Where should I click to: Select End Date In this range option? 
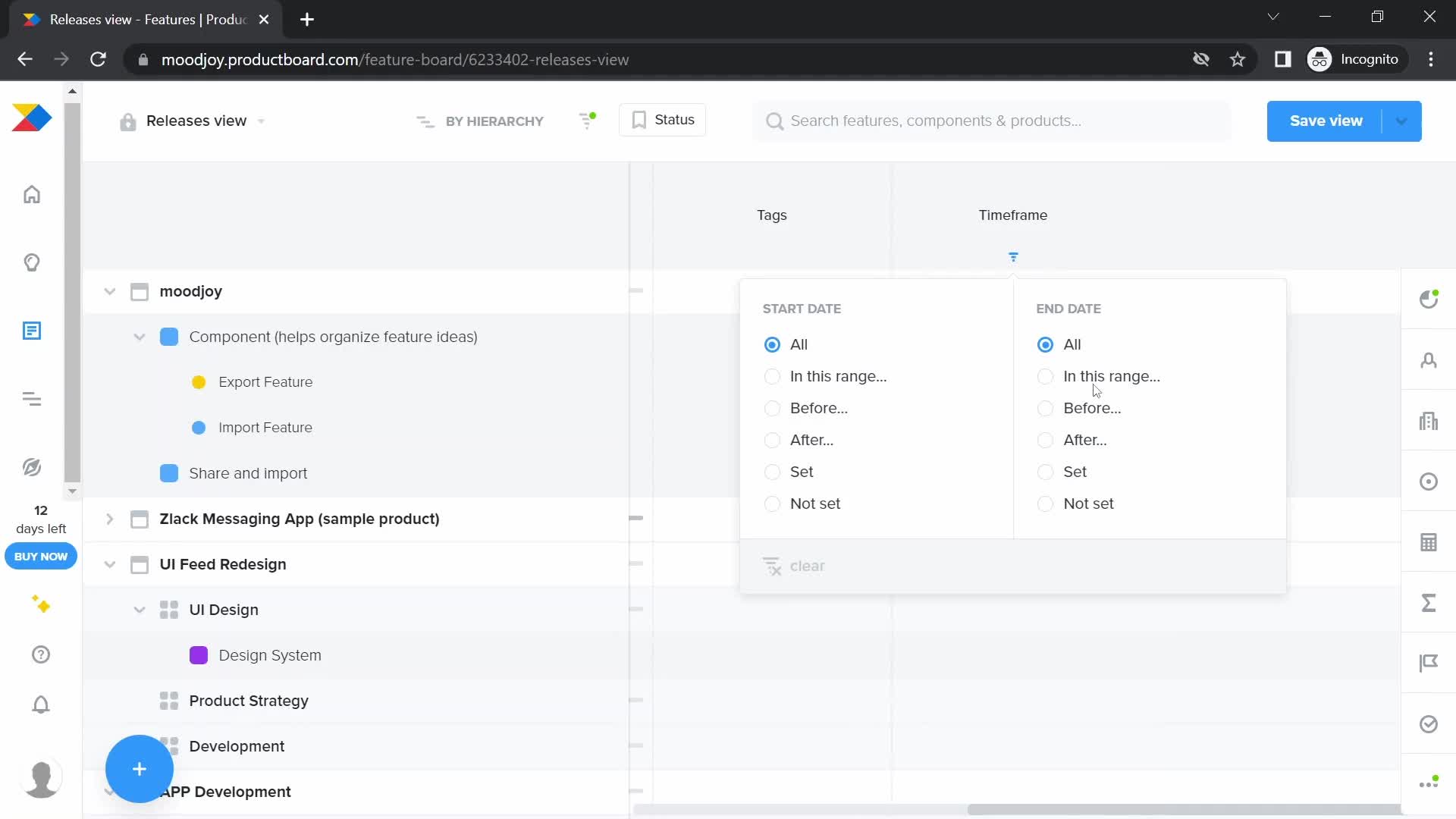(1045, 376)
